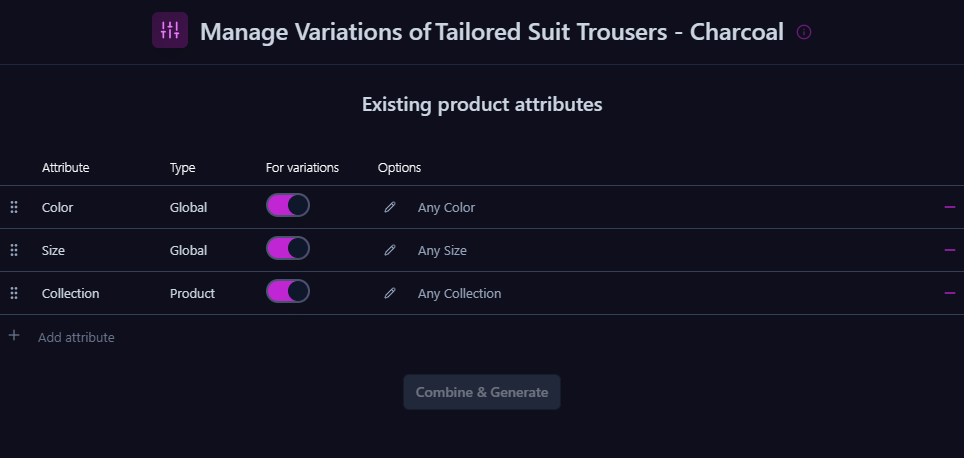This screenshot has width=964, height=458.
Task: Click the Add attribute link
Action: point(76,337)
